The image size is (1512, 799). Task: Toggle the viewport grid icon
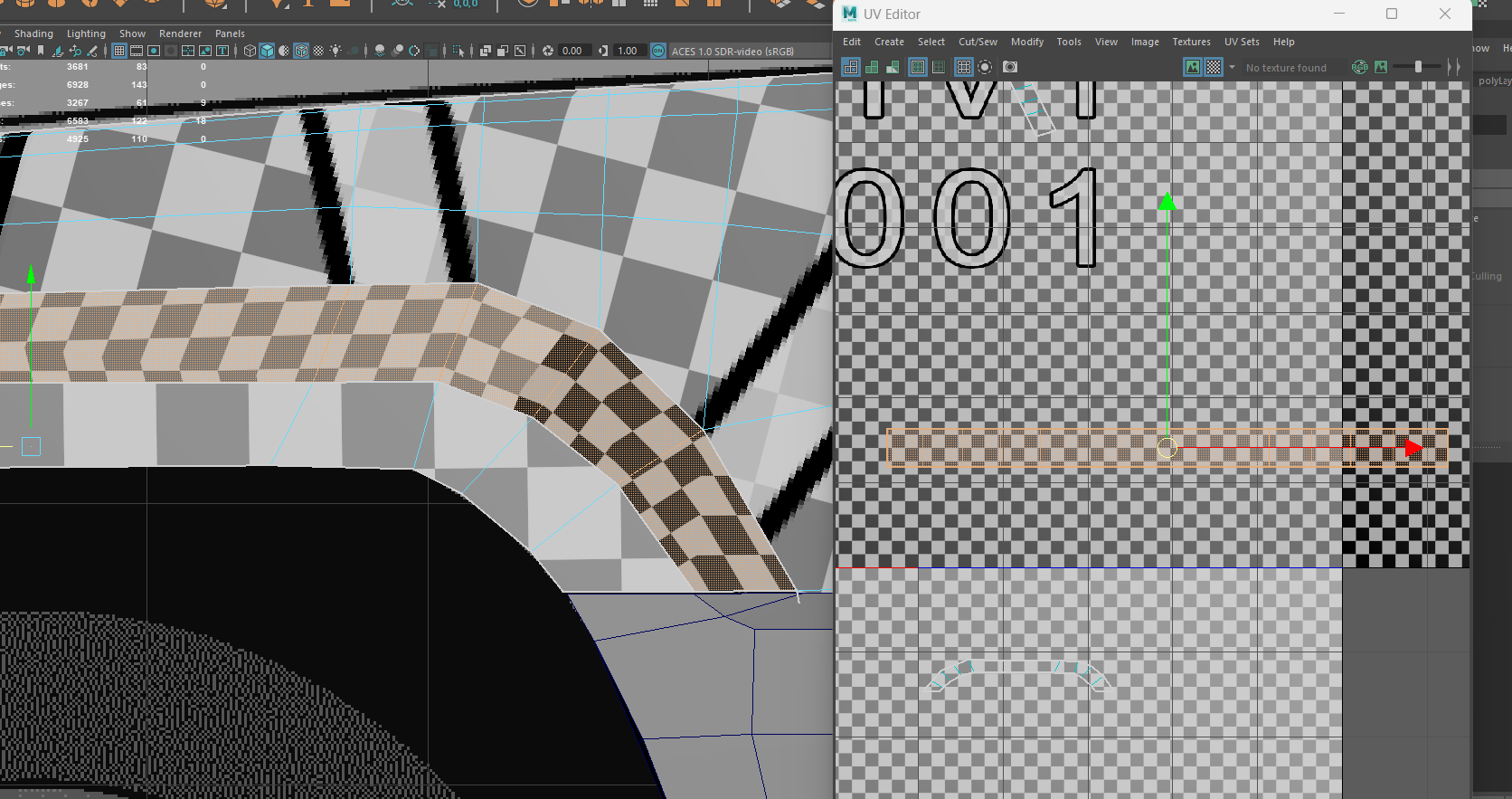119,51
